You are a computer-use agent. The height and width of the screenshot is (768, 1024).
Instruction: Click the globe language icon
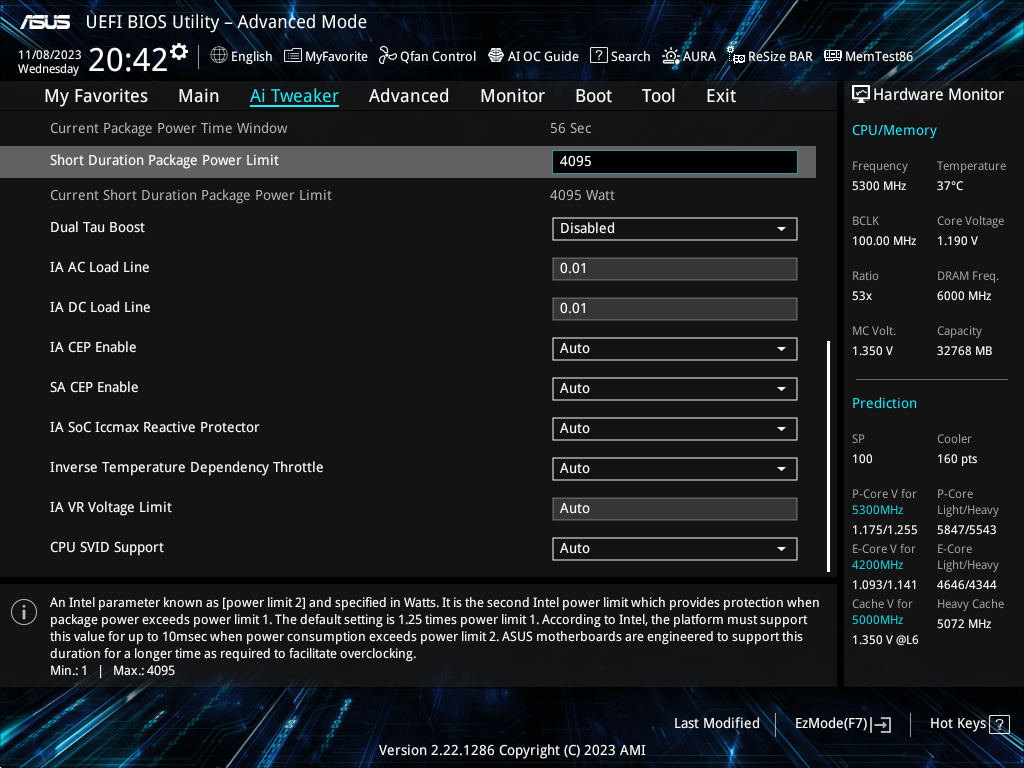(219, 56)
